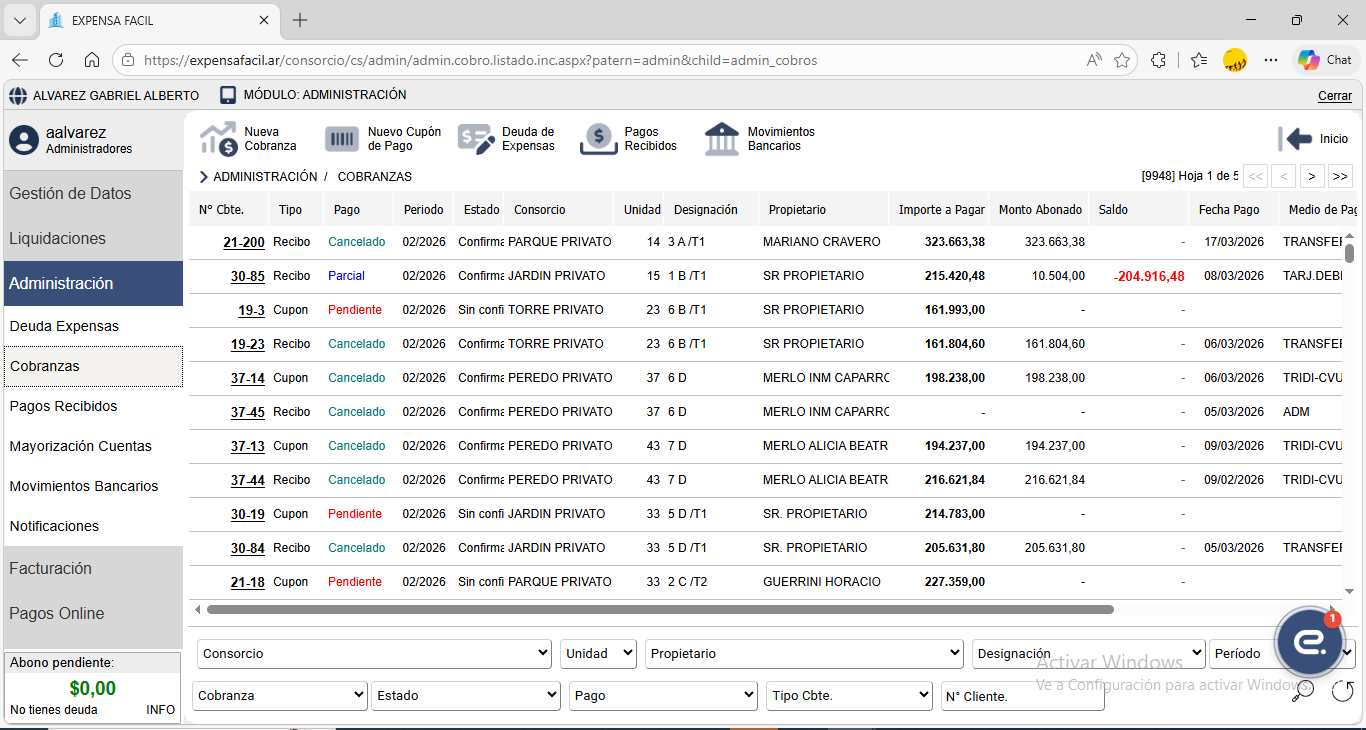This screenshot has width=1366, height=730.
Task: Open receipt number 21-200 link
Action: pyautogui.click(x=244, y=242)
